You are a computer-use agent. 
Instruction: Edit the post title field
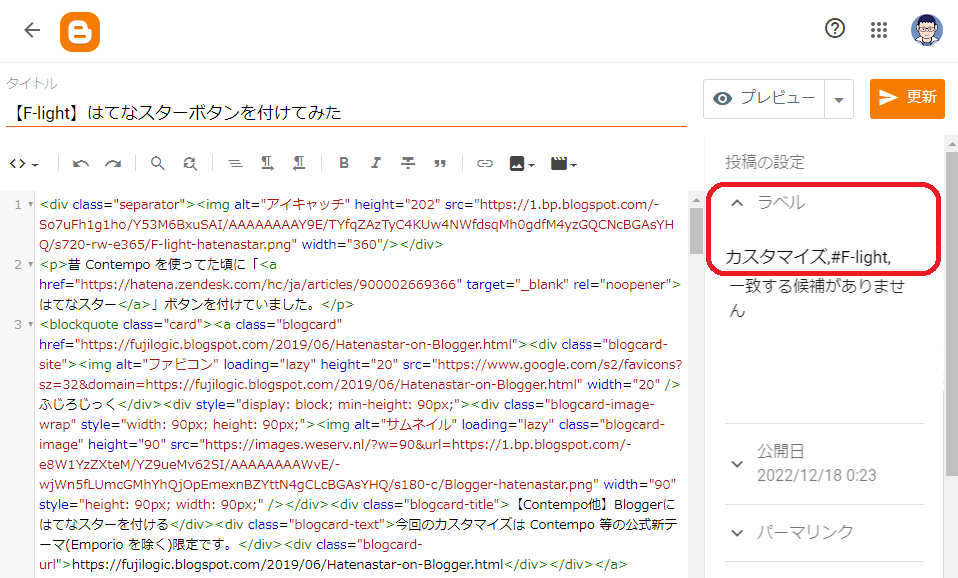[x=346, y=112]
